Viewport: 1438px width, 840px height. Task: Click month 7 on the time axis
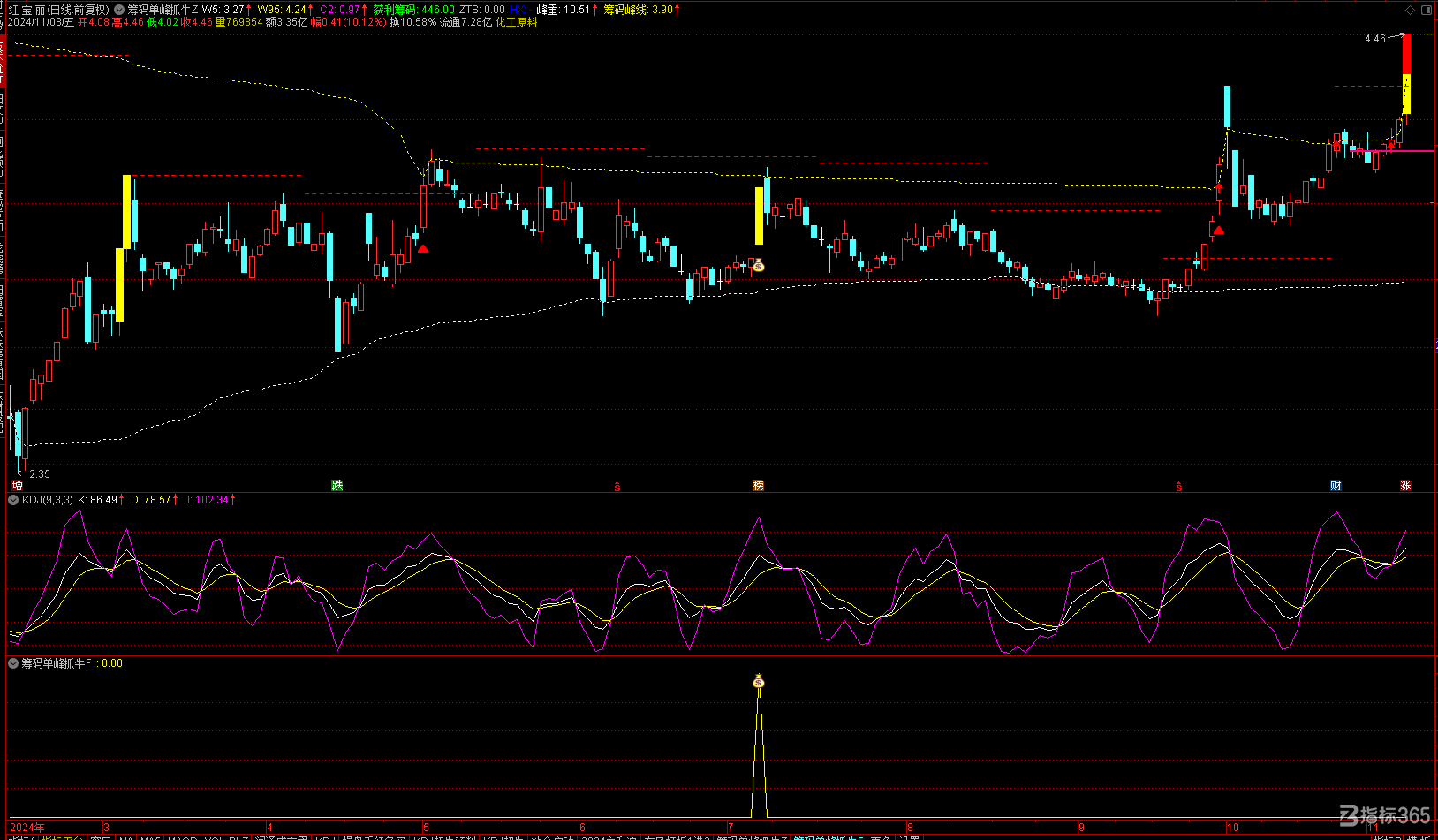pos(730,828)
